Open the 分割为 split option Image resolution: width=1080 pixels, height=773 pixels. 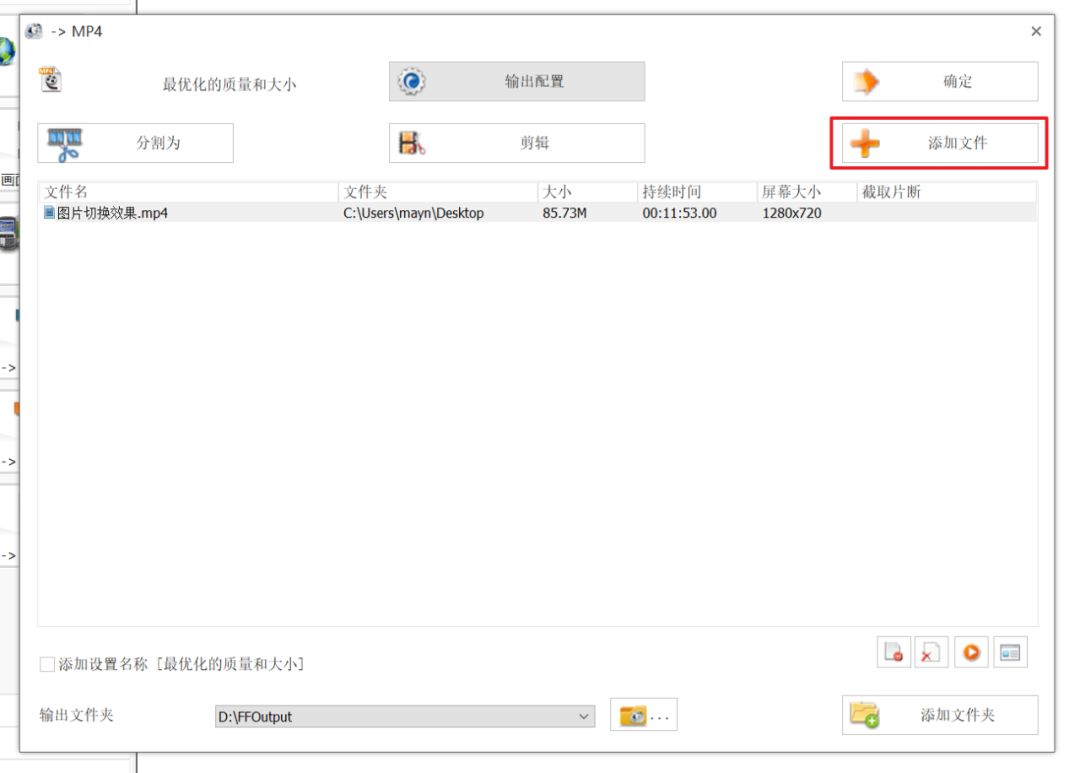[136, 143]
